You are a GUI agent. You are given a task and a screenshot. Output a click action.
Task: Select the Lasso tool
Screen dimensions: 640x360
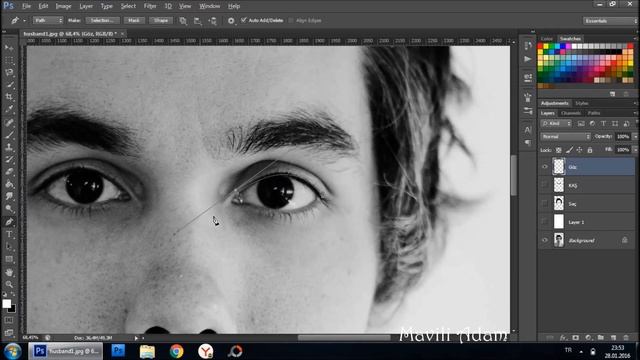(9, 73)
